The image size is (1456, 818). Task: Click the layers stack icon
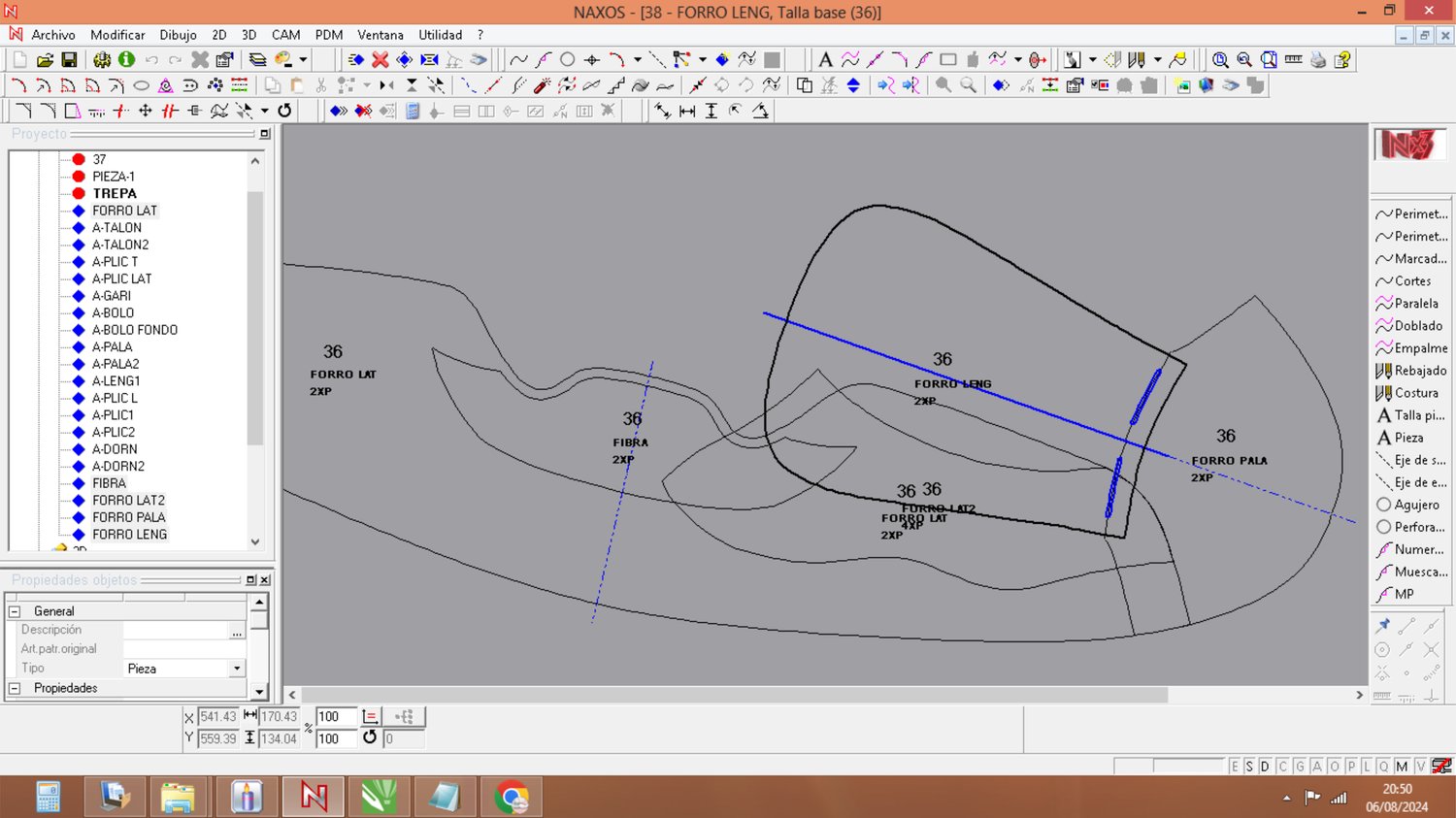point(257,60)
